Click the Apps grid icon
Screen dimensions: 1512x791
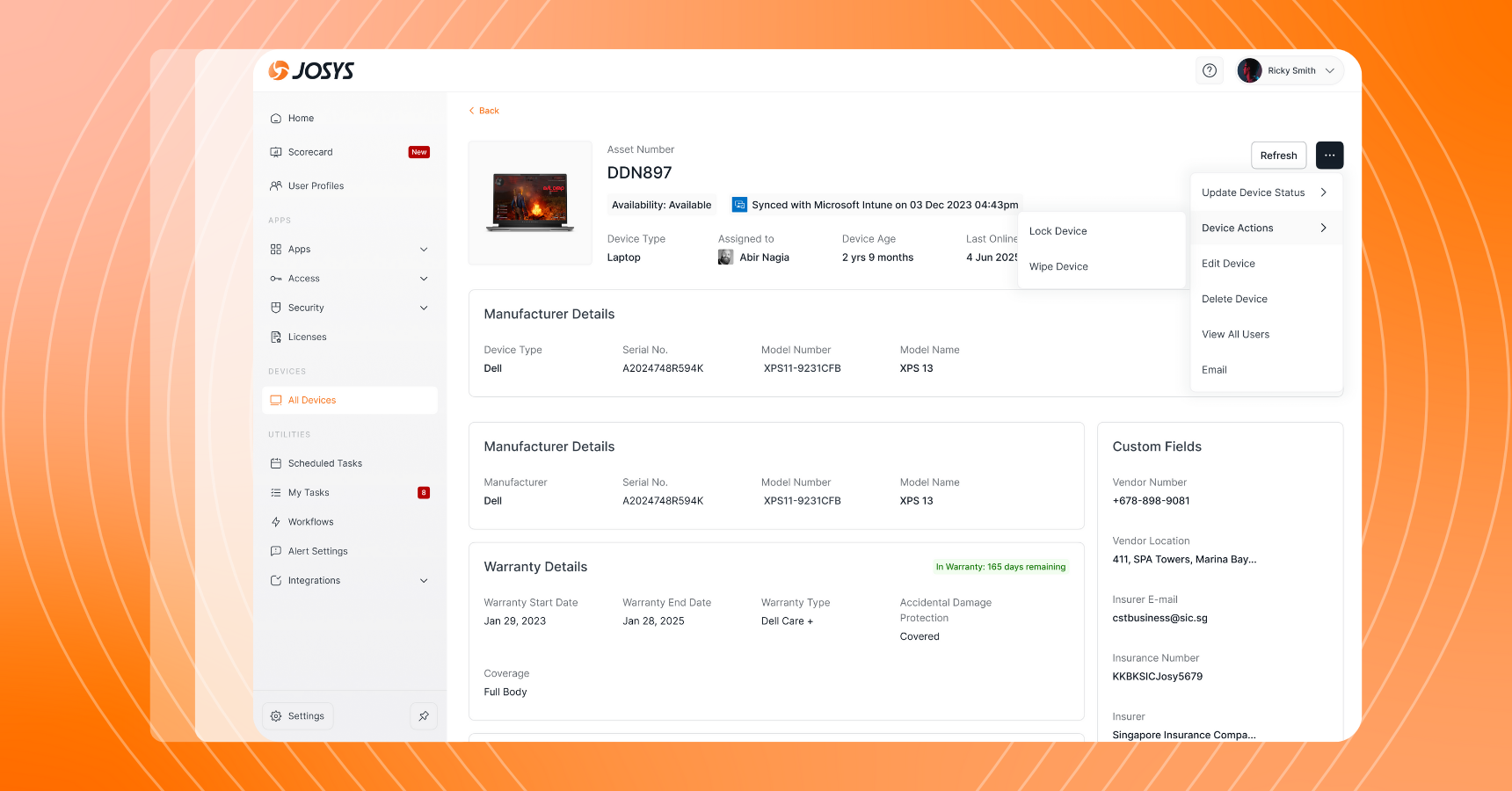(x=276, y=250)
